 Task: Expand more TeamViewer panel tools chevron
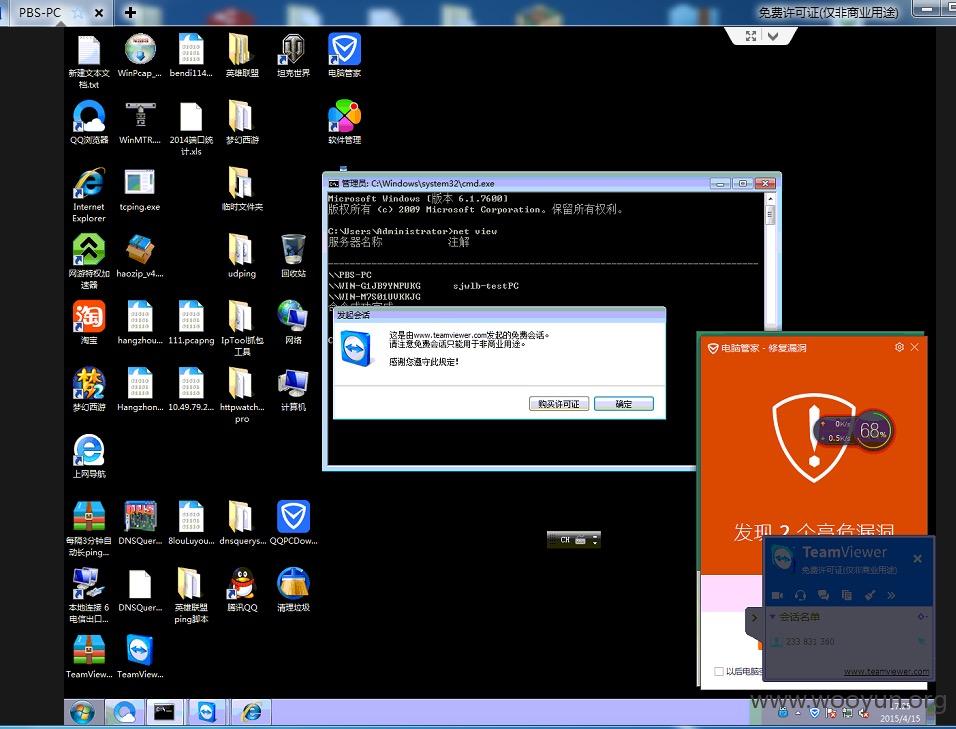tap(891, 595)
